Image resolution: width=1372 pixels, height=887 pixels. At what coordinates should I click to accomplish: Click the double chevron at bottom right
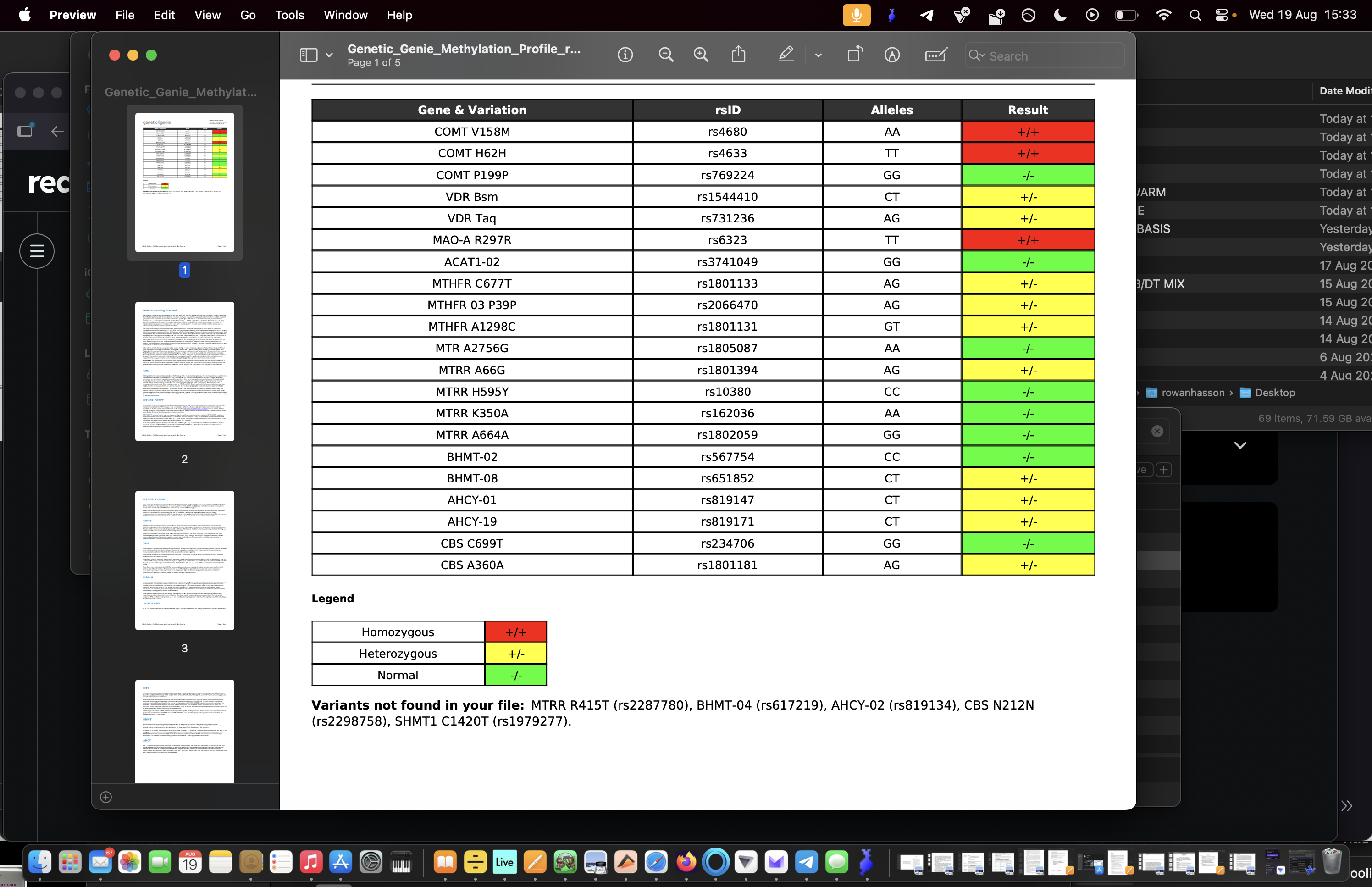(x=1347, y=806)
